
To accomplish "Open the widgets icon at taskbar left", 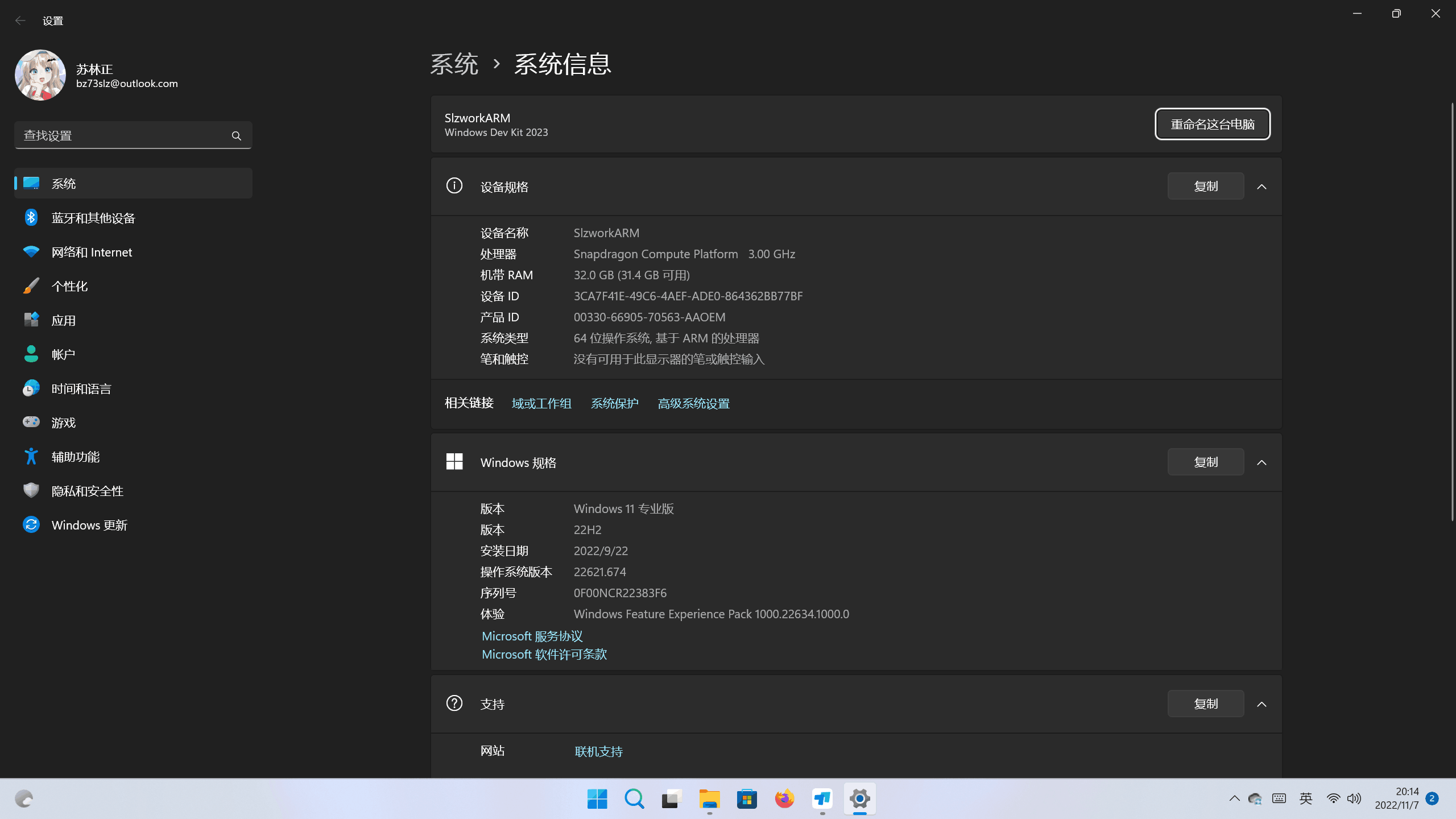I will (x=24, y=799).
